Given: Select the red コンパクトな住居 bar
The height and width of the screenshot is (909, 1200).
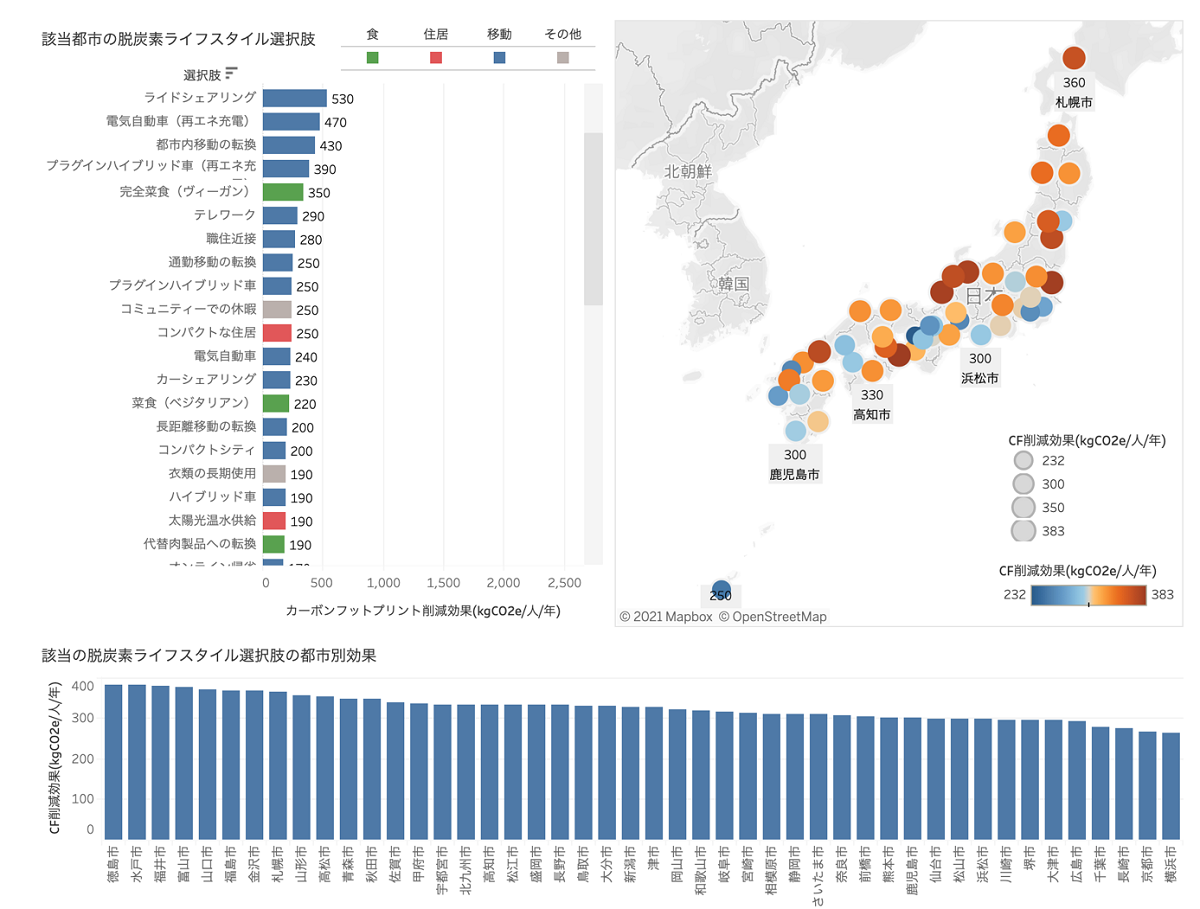Looking at the screenshot, I should pos(276,333).
